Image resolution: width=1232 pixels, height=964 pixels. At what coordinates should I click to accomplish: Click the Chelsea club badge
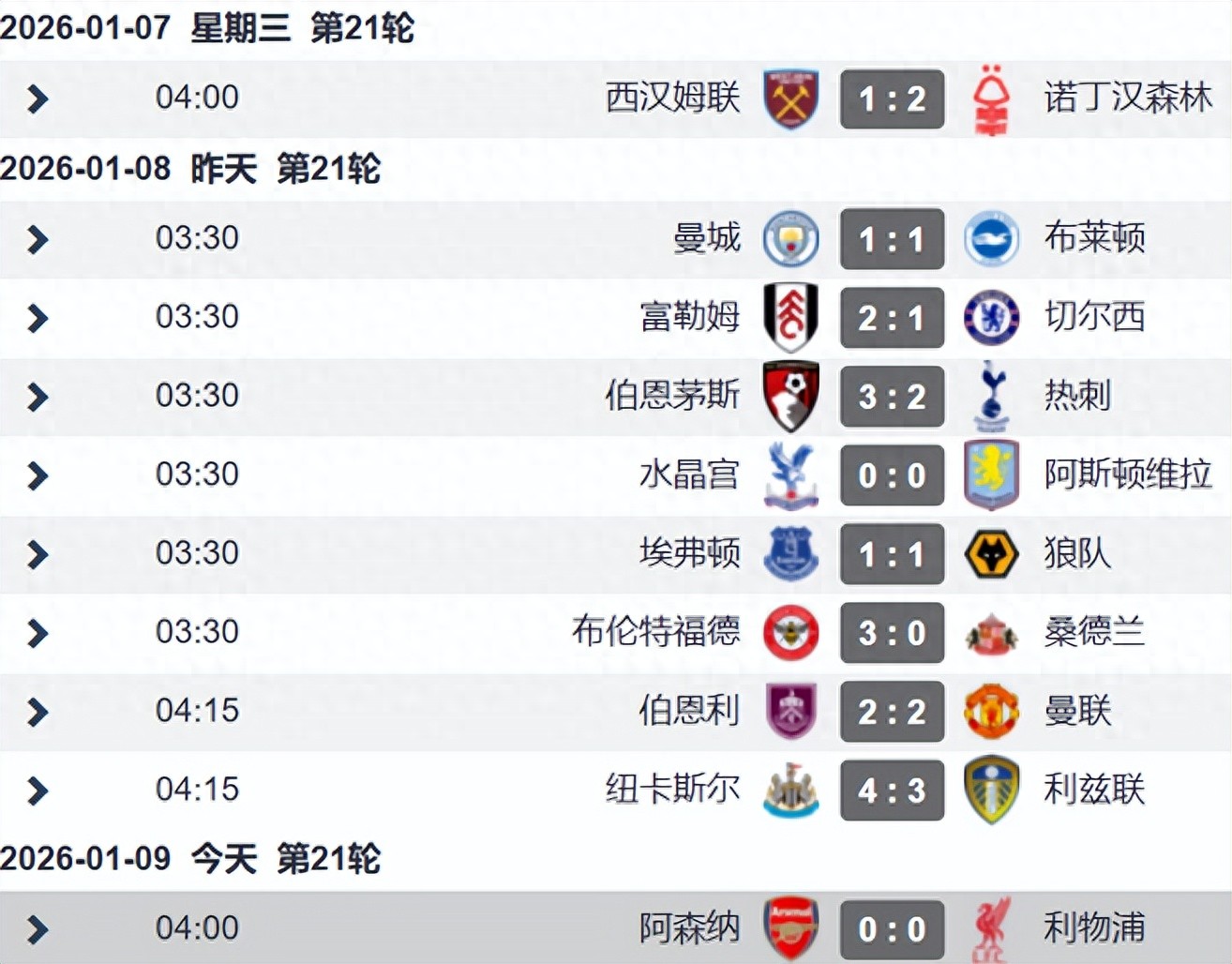tap(992, 319)
